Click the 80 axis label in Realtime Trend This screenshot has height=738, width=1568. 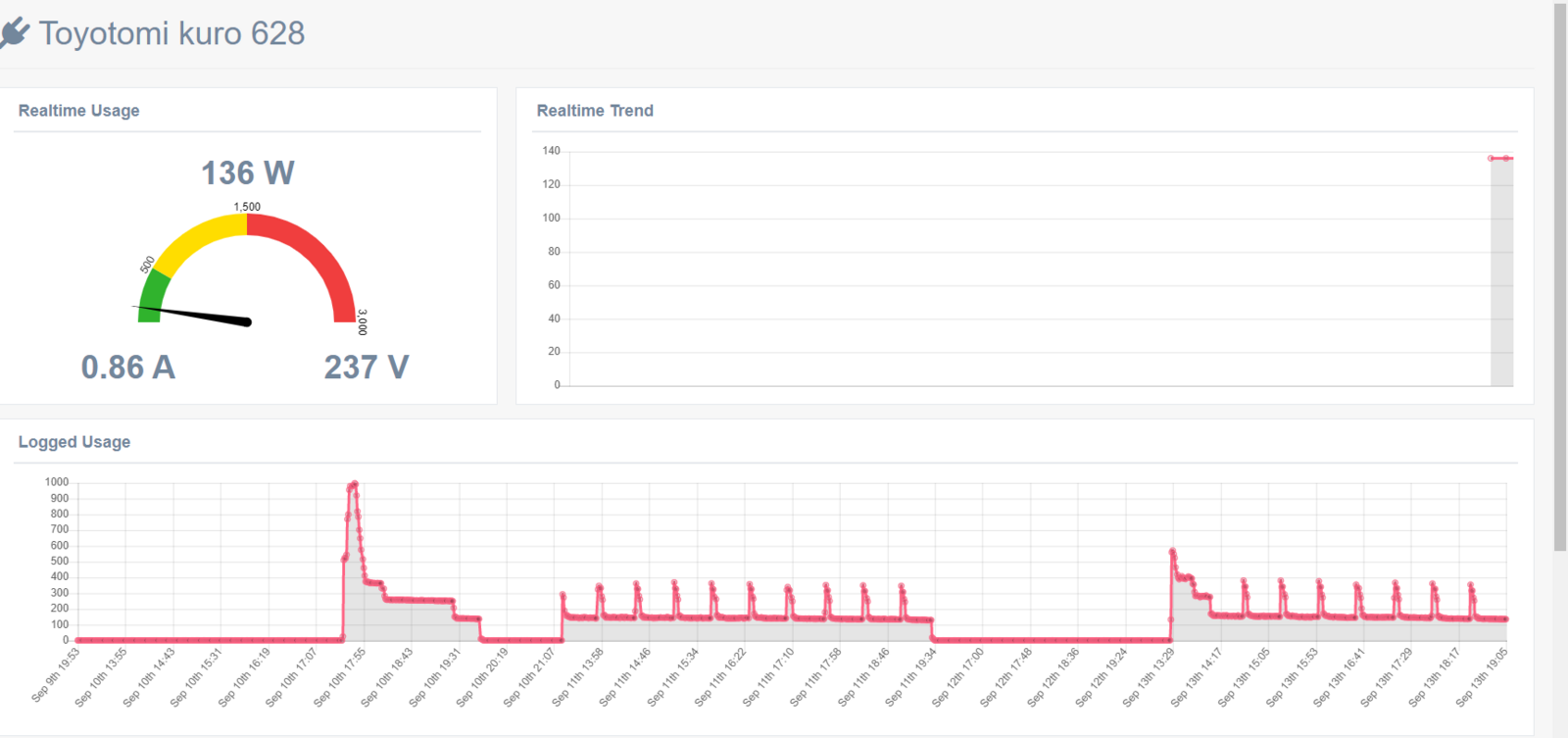[x=555, y=252]
